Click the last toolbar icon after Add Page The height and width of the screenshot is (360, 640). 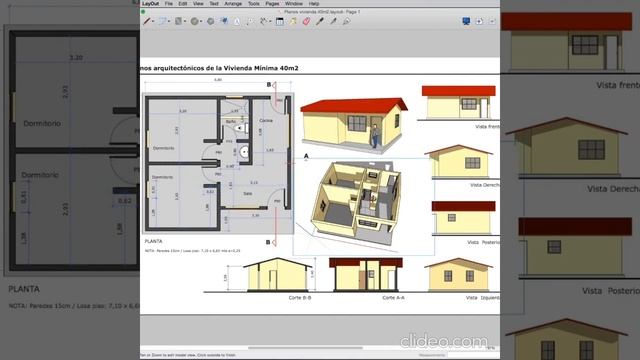tap(492, 21)
